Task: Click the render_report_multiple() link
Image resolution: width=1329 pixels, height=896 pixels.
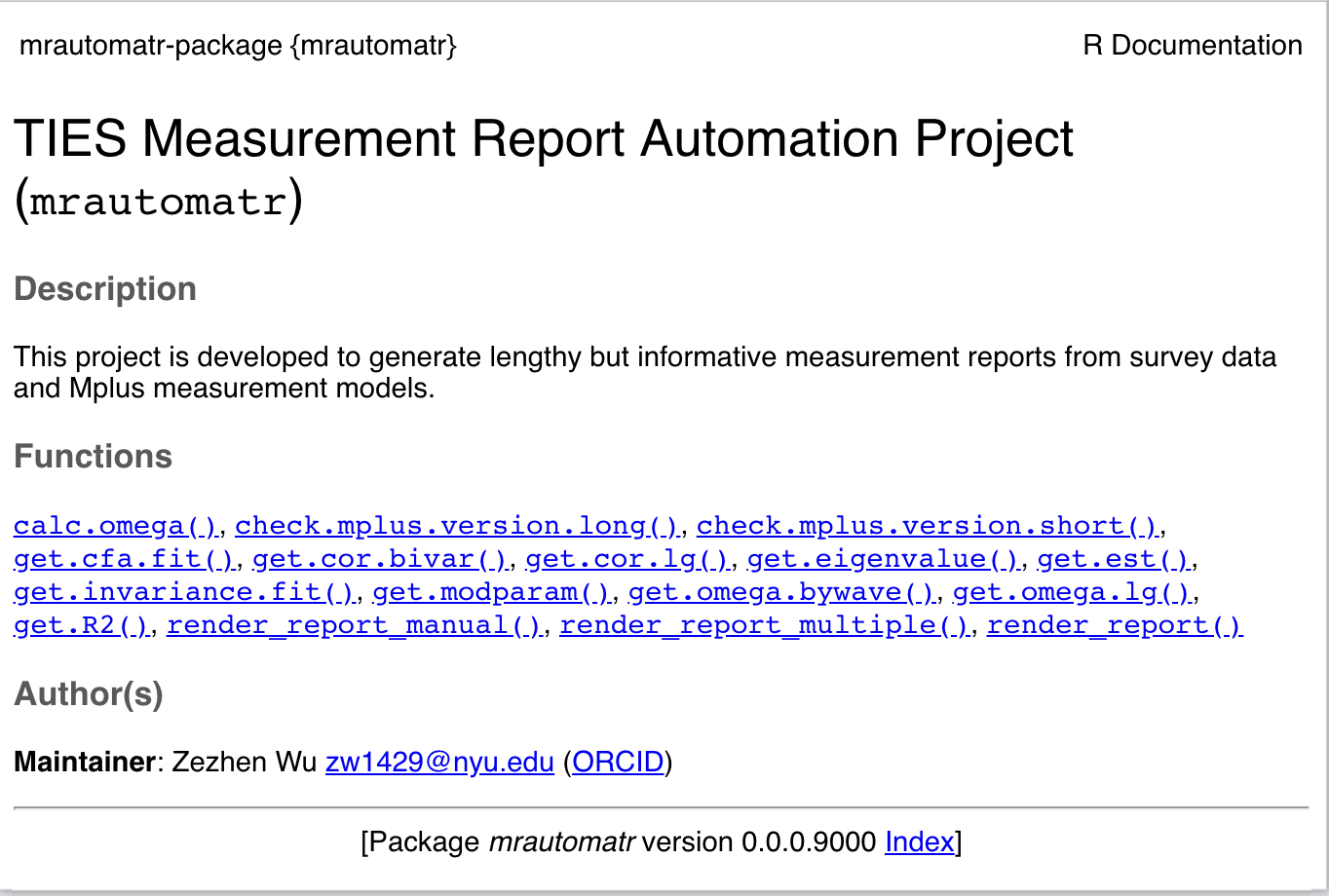Action: [x=765, y=625]
